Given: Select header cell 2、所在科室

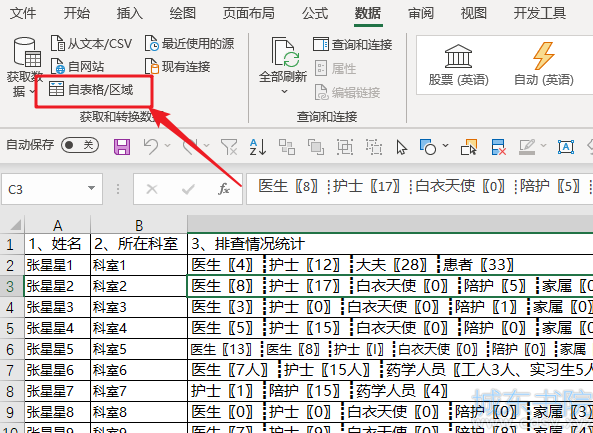Looking at the screenshot, I should point(139,244).
